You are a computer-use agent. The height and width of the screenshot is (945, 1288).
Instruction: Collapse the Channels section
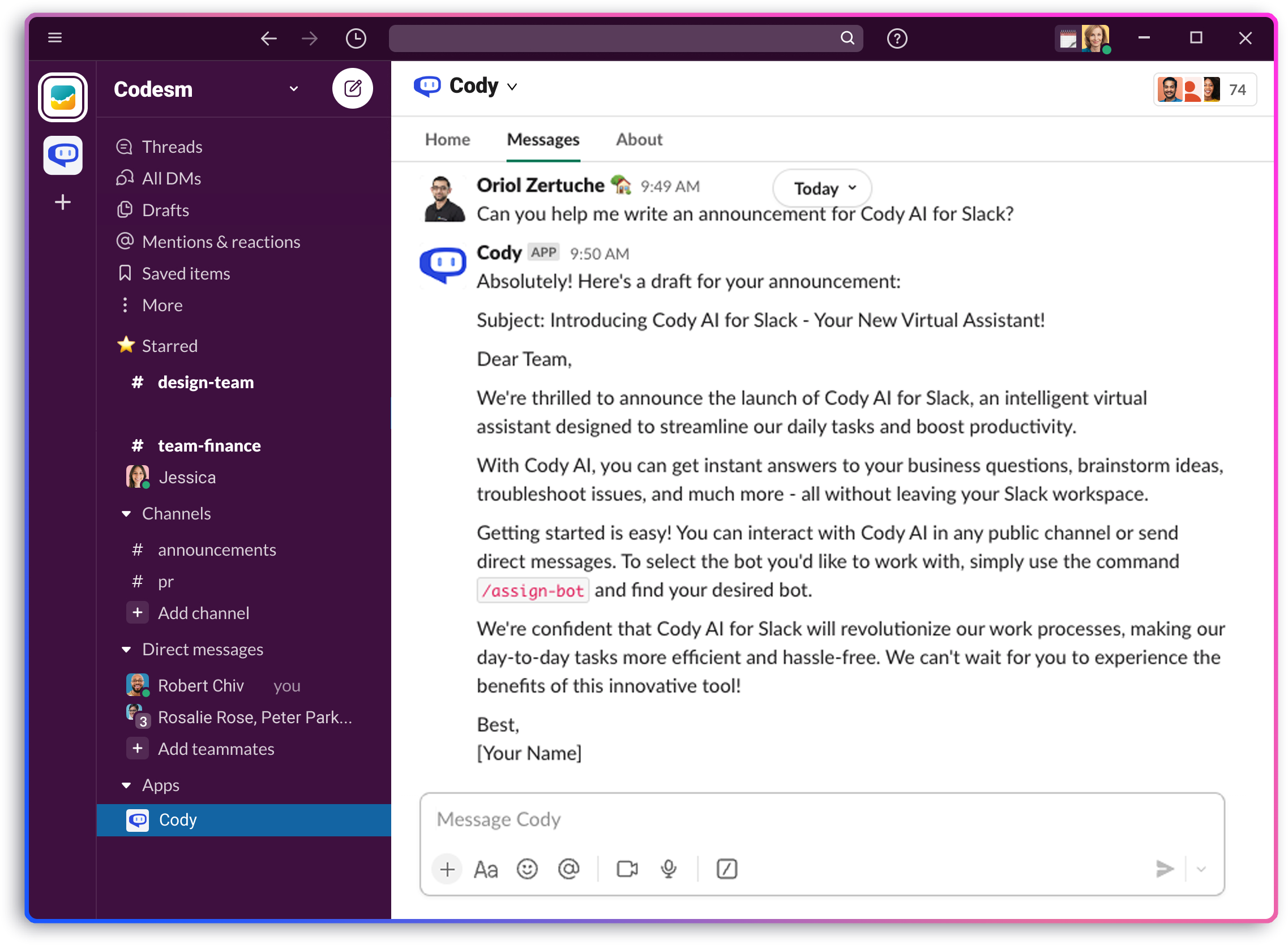[126, 514]
